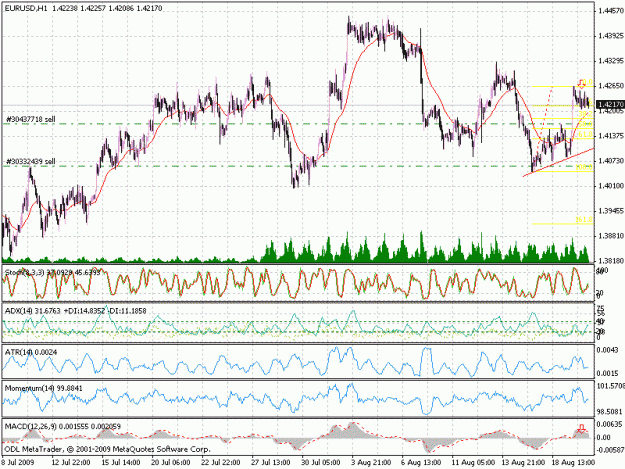The height and width of the screenshot is (469, 625).
Task: Click the ATR axis value 0.0043
Action: pyautogui.click(x=608, y=350)
